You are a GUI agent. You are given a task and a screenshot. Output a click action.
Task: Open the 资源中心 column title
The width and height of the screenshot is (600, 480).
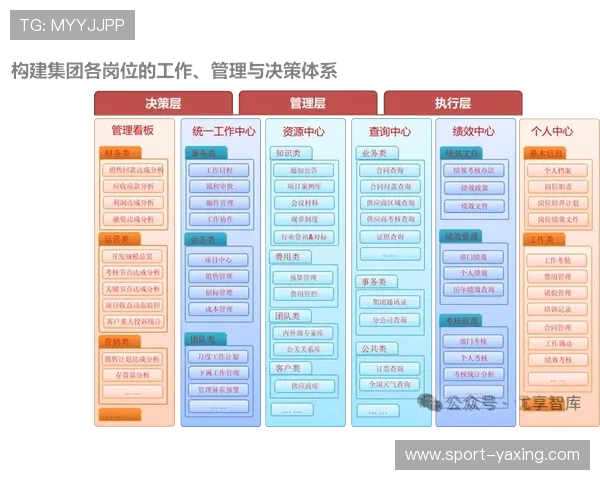pos(304,132)
